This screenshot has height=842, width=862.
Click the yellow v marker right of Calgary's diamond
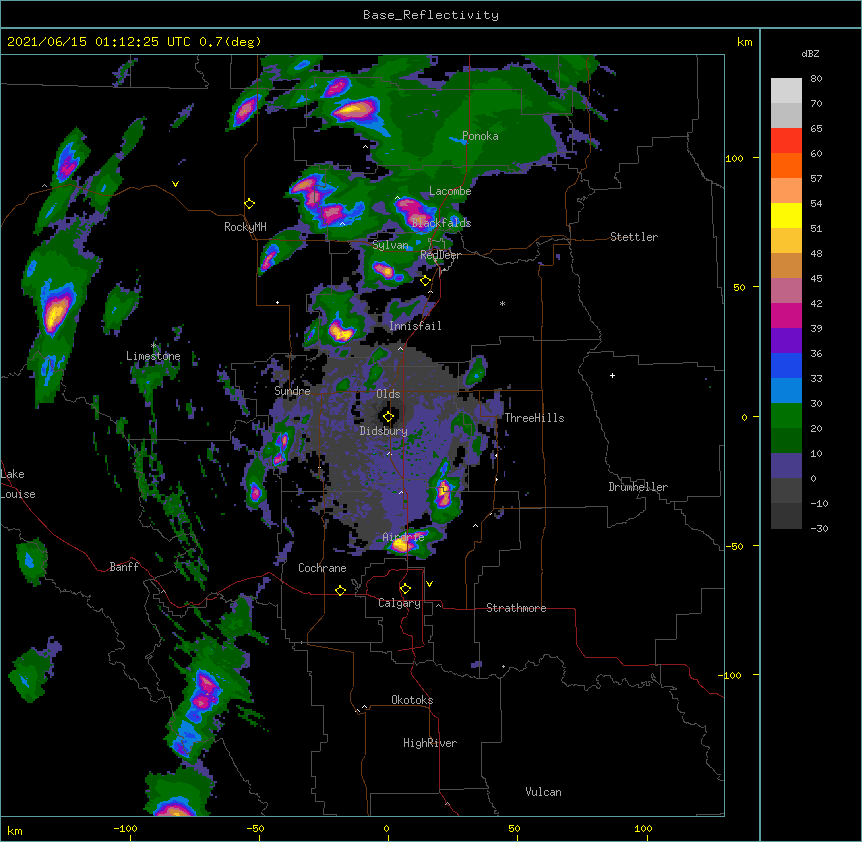click(429, 584)
